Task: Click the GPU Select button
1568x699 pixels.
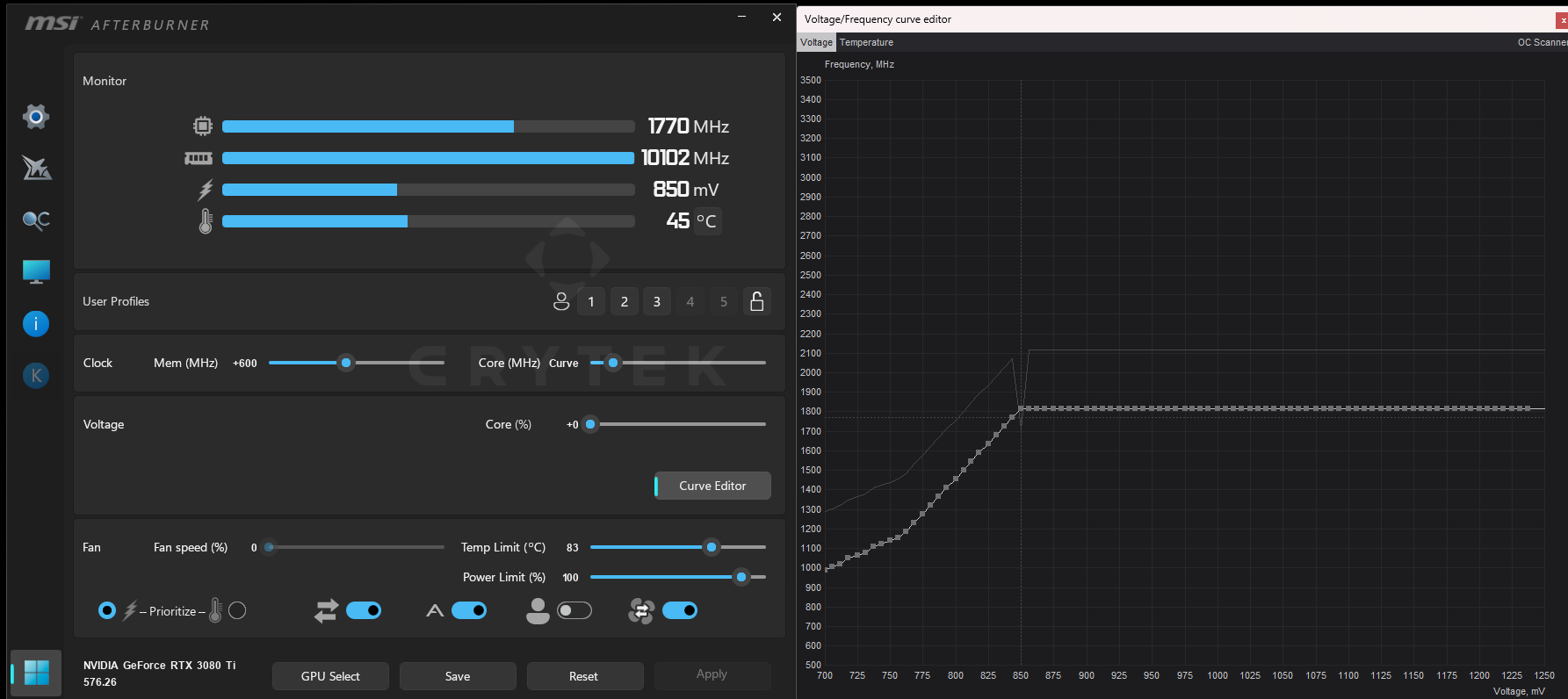Action: click(x=330, y=676)
